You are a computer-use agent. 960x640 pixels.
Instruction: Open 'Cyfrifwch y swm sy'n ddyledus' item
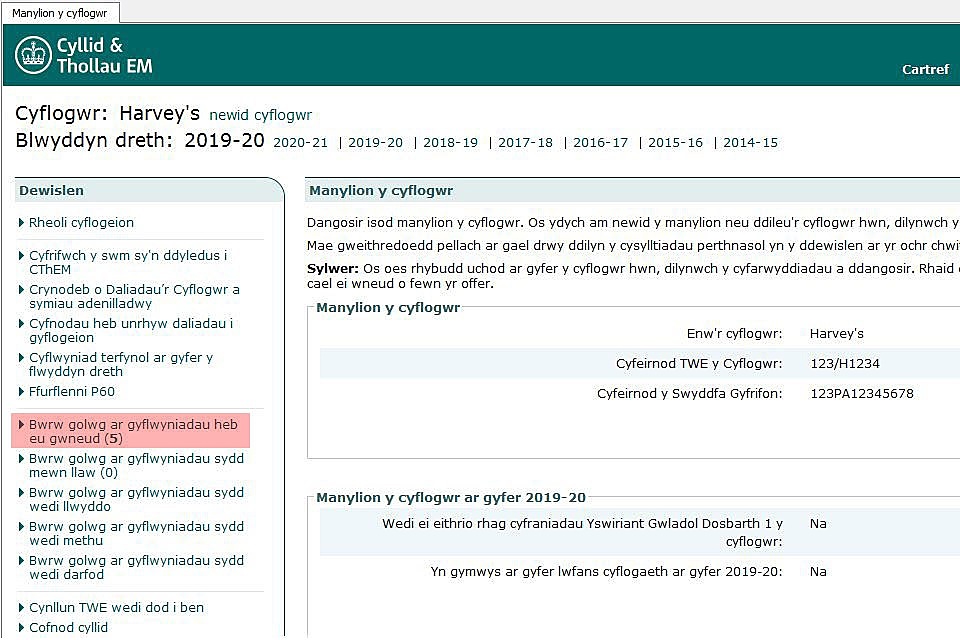128,262
